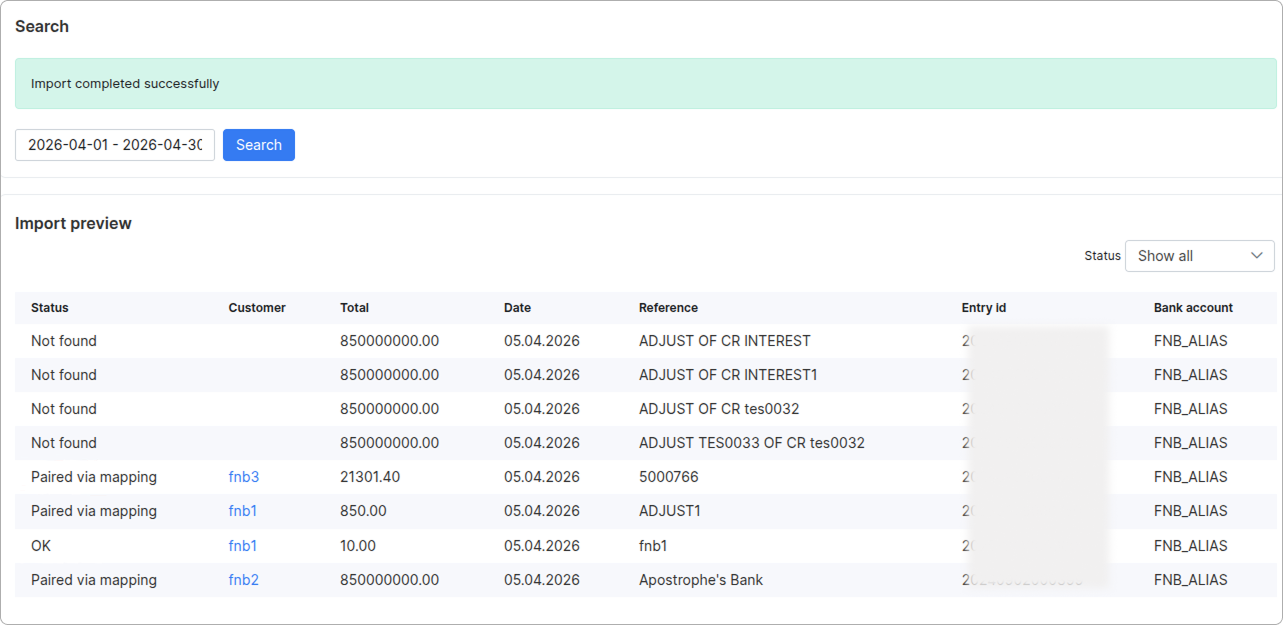
Task: Click the Status column header
Action: (50, 308)
